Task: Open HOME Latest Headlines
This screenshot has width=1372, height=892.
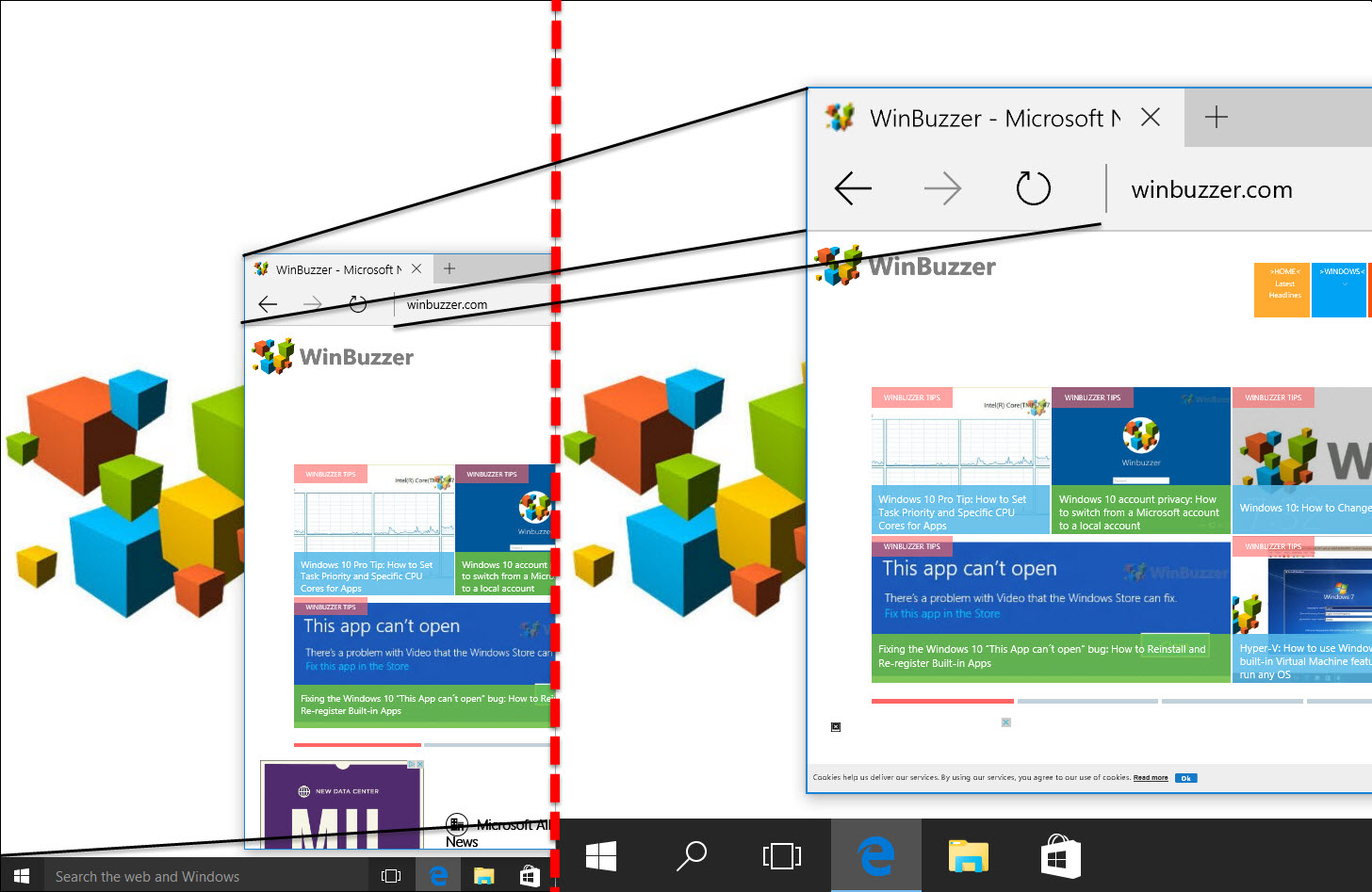Action: (1282, 289)
